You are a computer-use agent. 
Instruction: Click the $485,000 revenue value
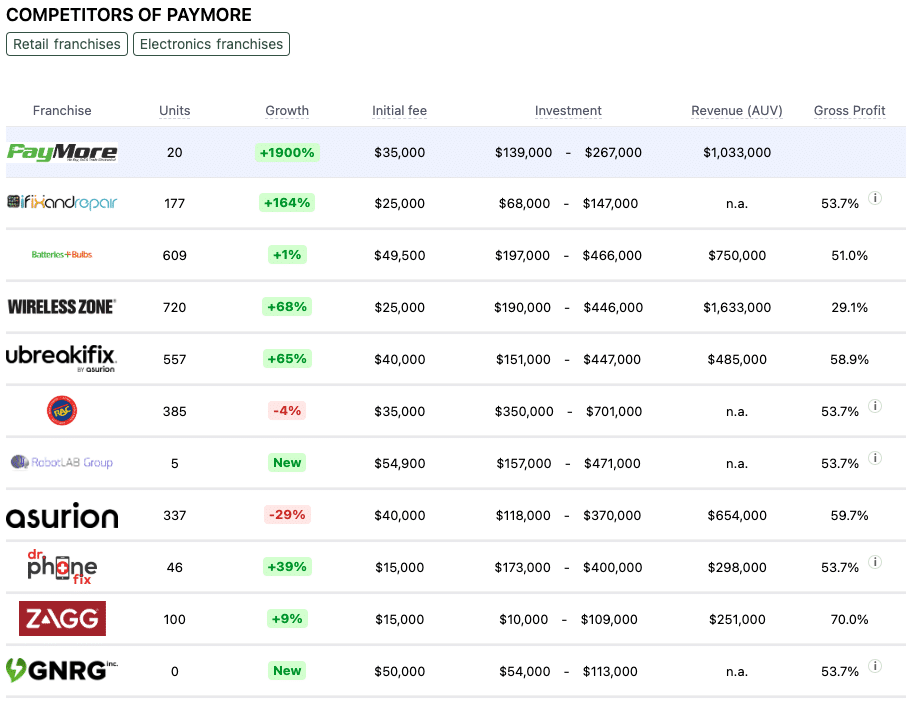pyautogui.click(x=737, y=359)
